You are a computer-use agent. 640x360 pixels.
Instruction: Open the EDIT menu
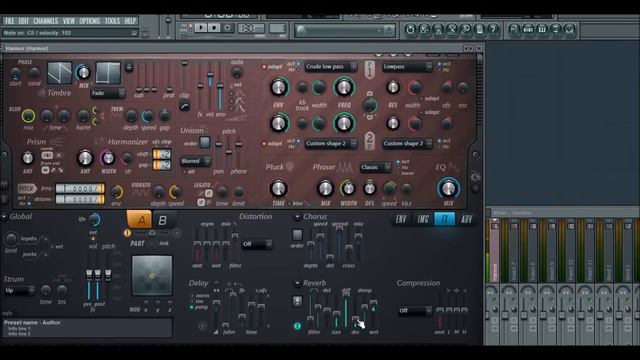24,21
